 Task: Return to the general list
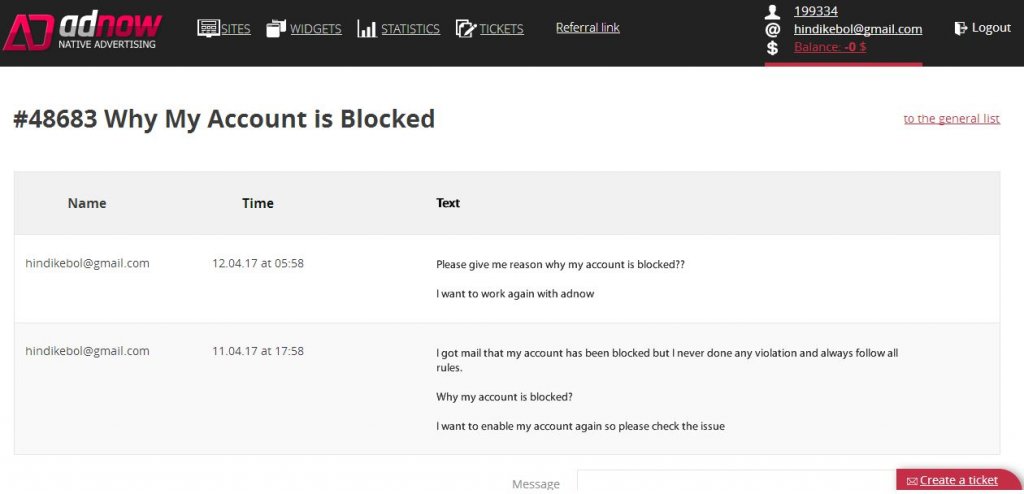[951, 119]
